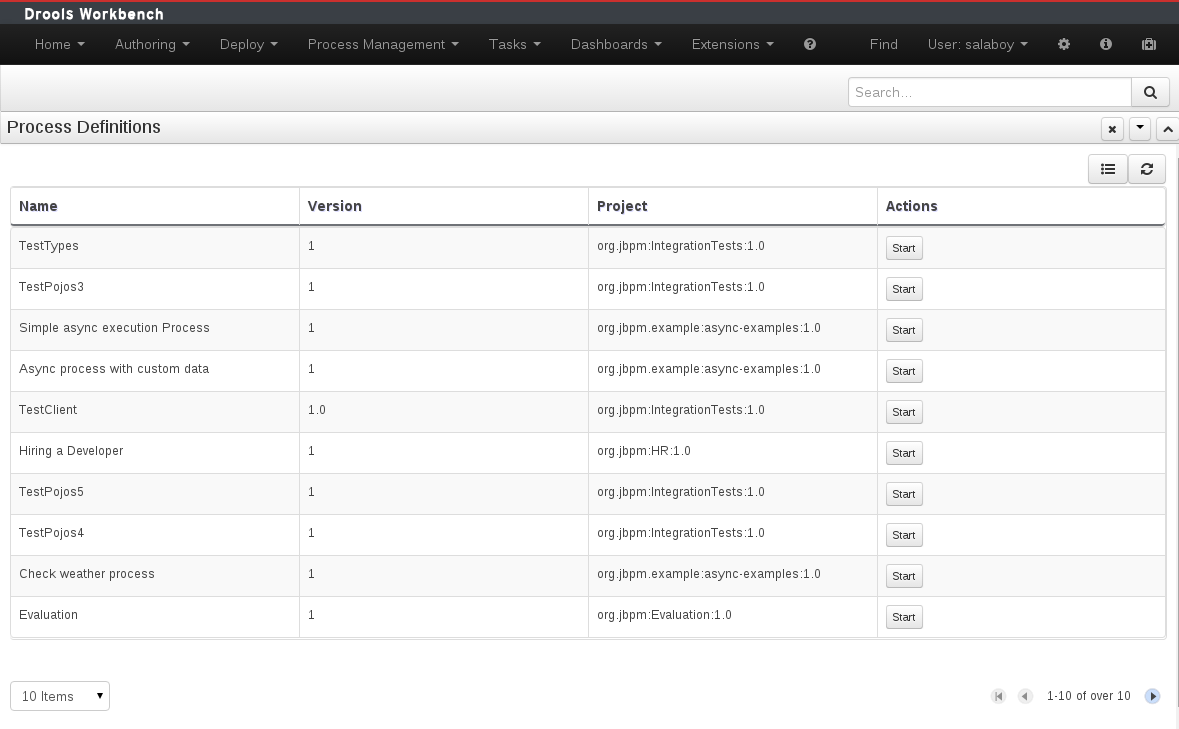Click the search magnifier button
The height and width of the screenshot is (729, 1179).
[x=1150, y=92]
